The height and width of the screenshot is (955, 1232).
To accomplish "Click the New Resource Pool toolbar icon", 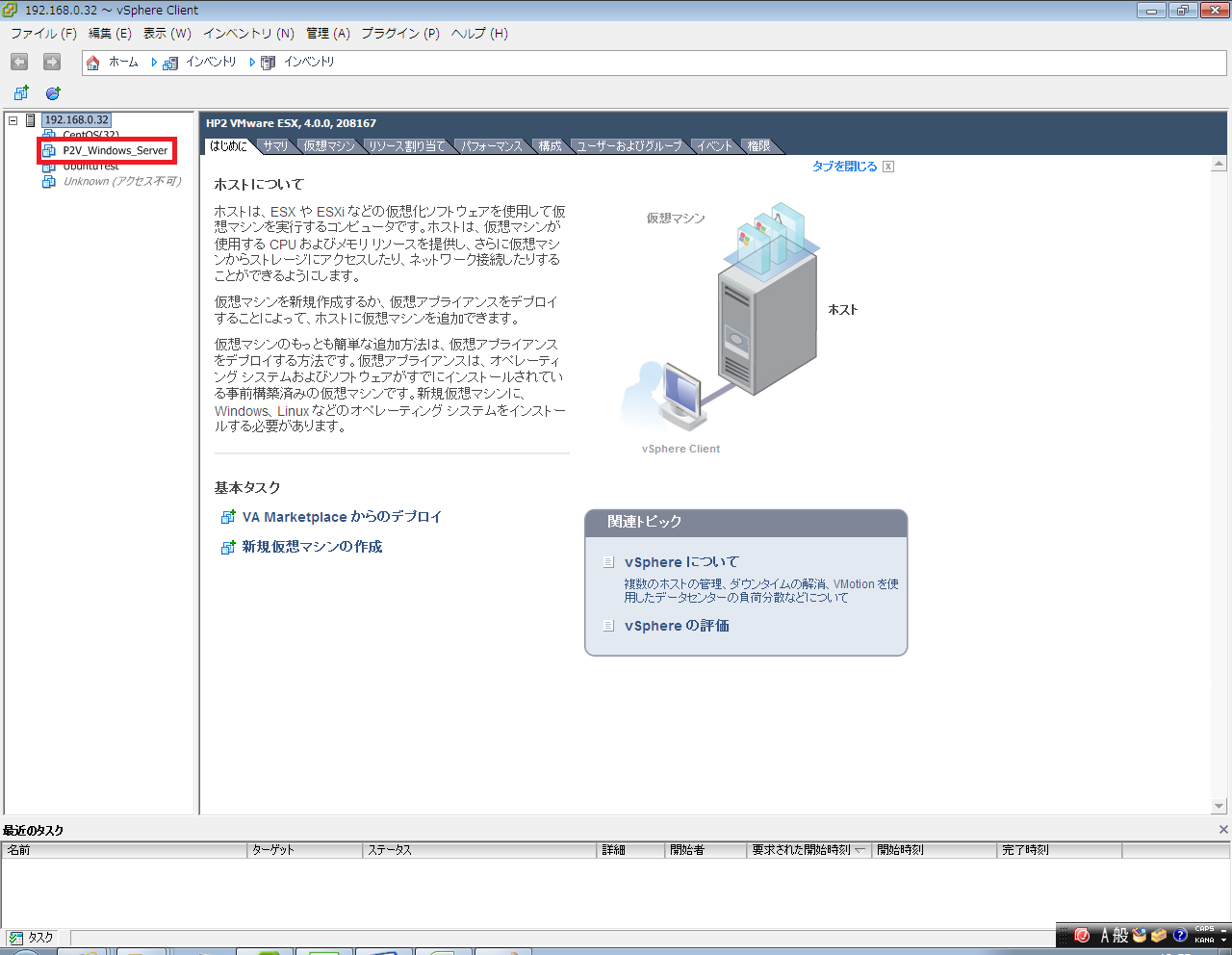I will [53, 93].
